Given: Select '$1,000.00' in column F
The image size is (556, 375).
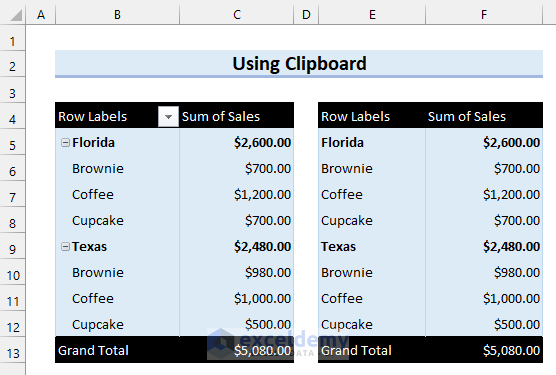Looking at the screenshot, I should (484, 298).
